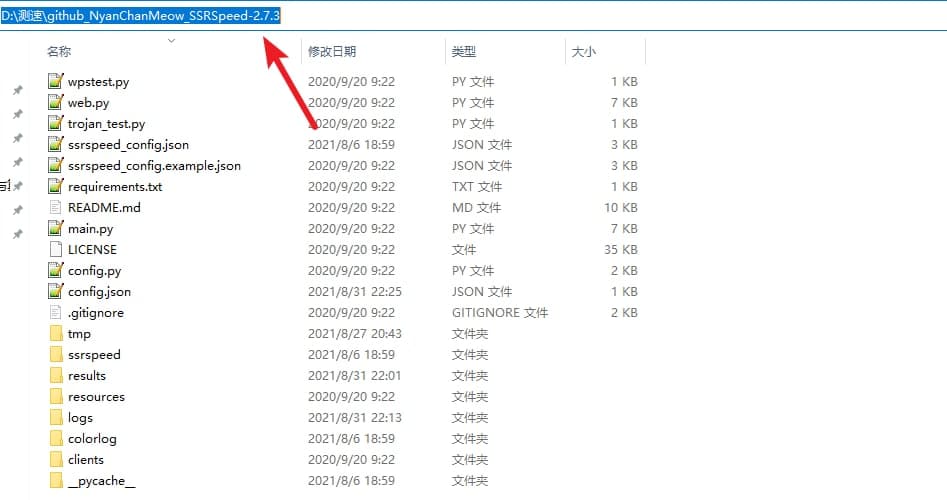Click the topmost pin icon in sidebar
Image resolution: width=947 pixels, height=500 pixels.
tap(17, 90)
